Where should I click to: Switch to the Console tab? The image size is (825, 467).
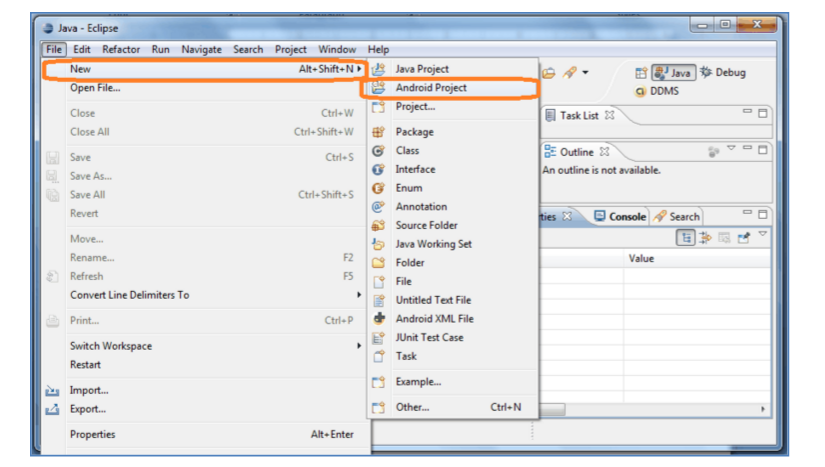point(620,217)
